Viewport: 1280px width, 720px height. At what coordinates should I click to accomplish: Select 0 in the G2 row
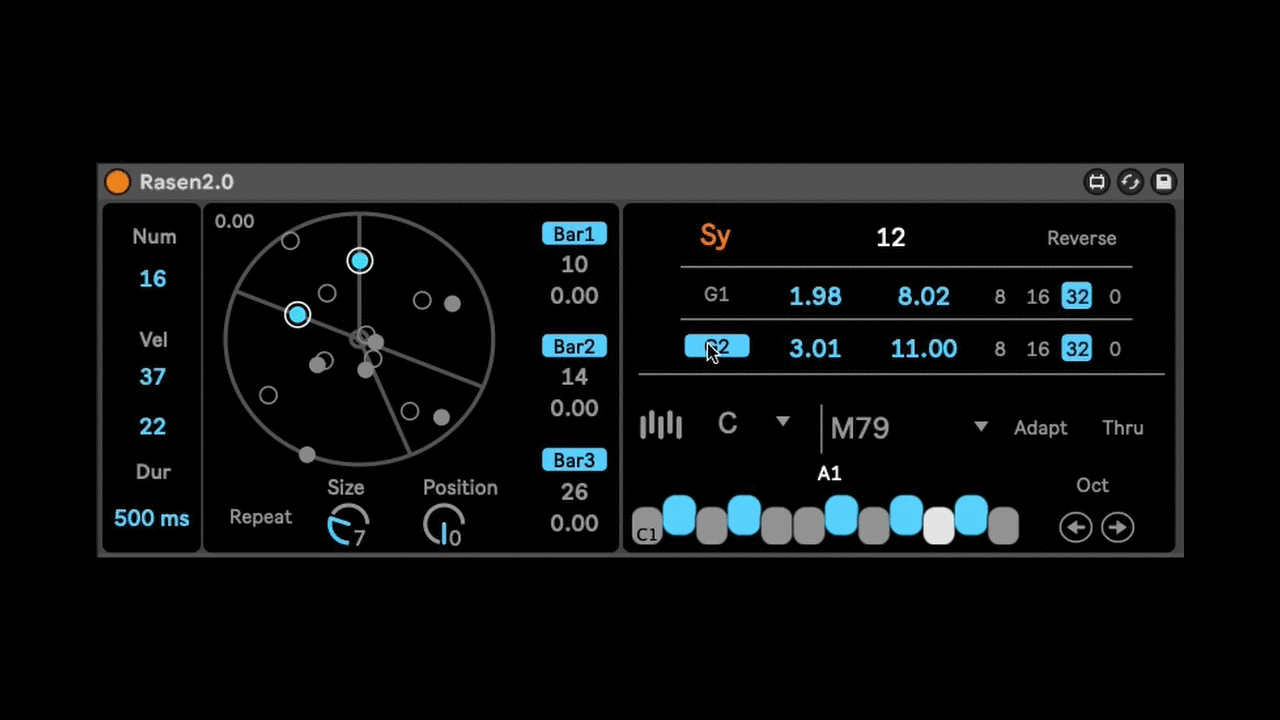(x=1115, y=348)
